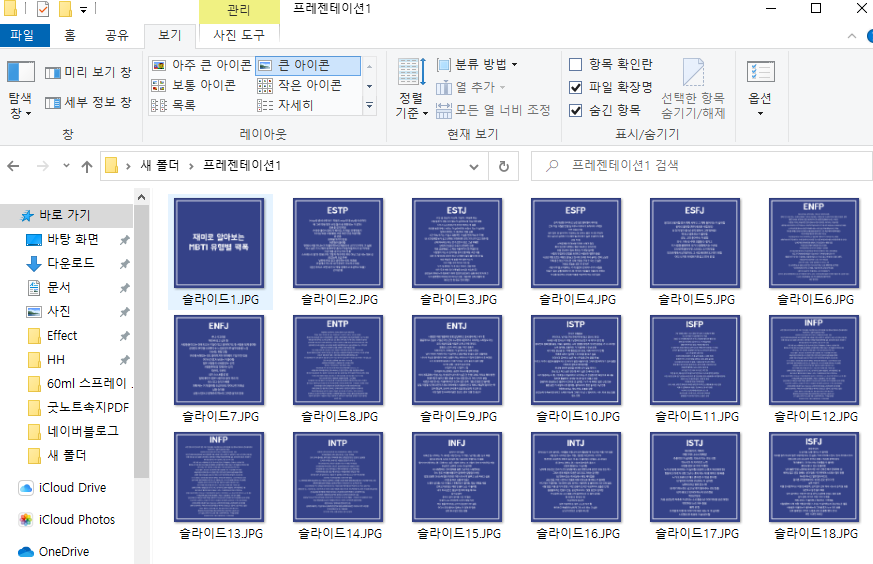Image resolution: width=873 pixels, height=564 pixels.
Task: Select 큰 아이콘 layout
Action: (307, 65)
